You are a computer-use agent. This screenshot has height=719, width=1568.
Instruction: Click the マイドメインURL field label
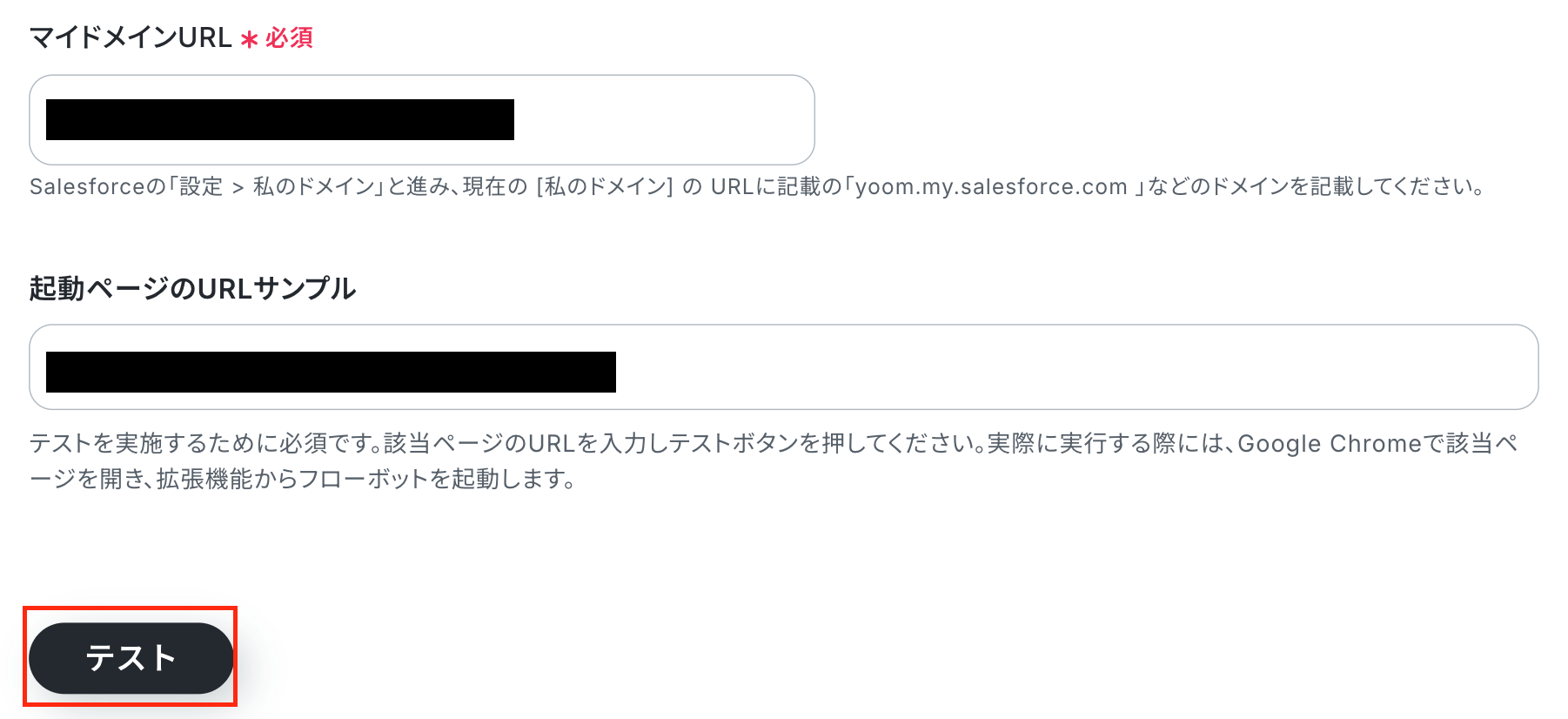point(131,38)
